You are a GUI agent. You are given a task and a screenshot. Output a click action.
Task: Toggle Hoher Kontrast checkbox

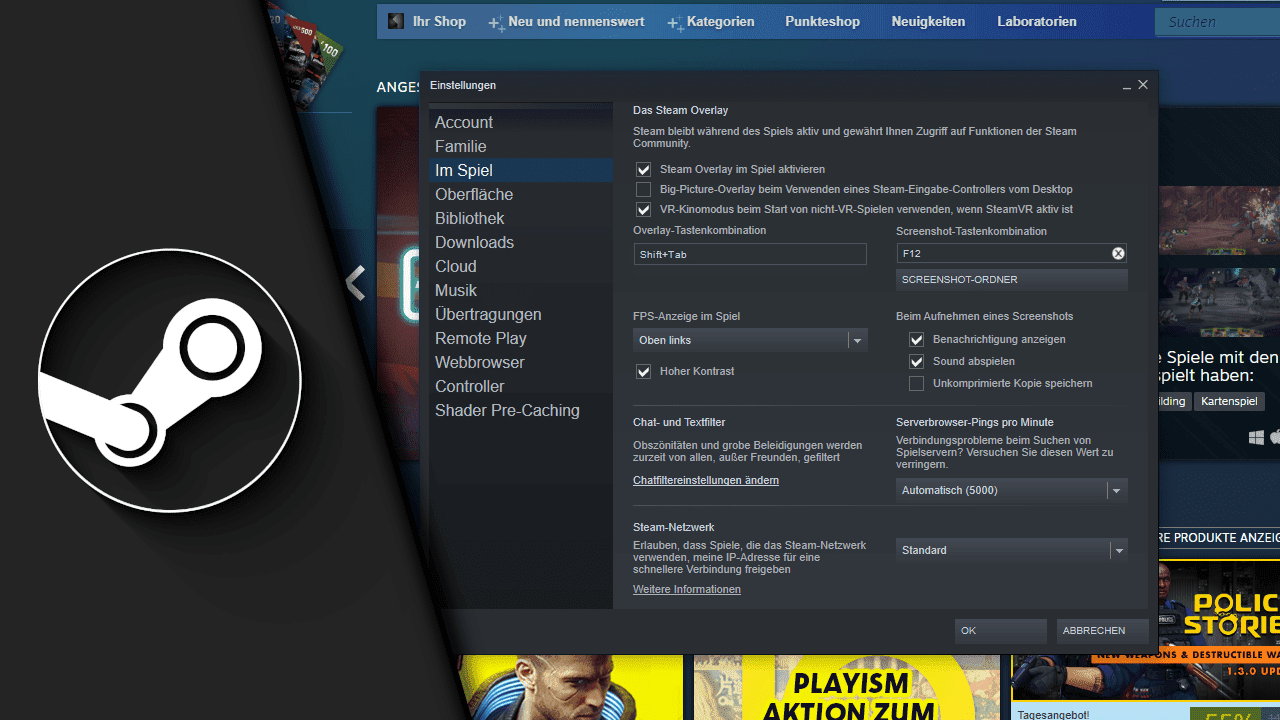(x=643, y=372)
